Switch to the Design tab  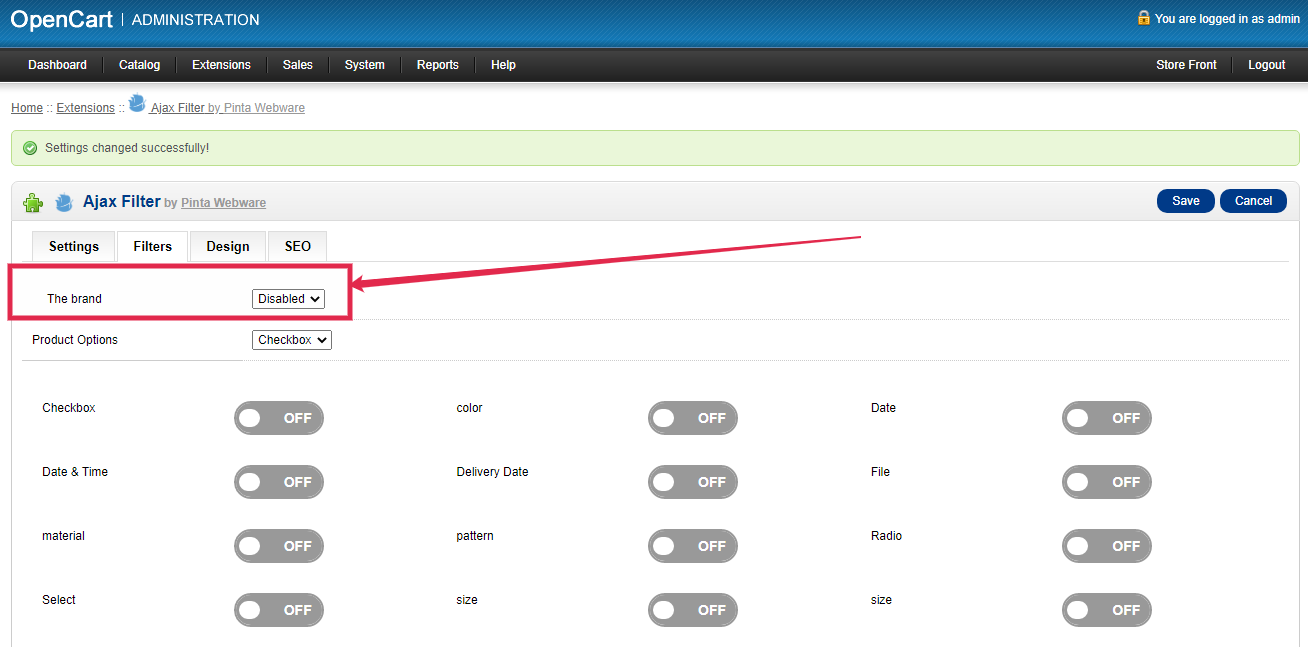(x=228, y=247)
